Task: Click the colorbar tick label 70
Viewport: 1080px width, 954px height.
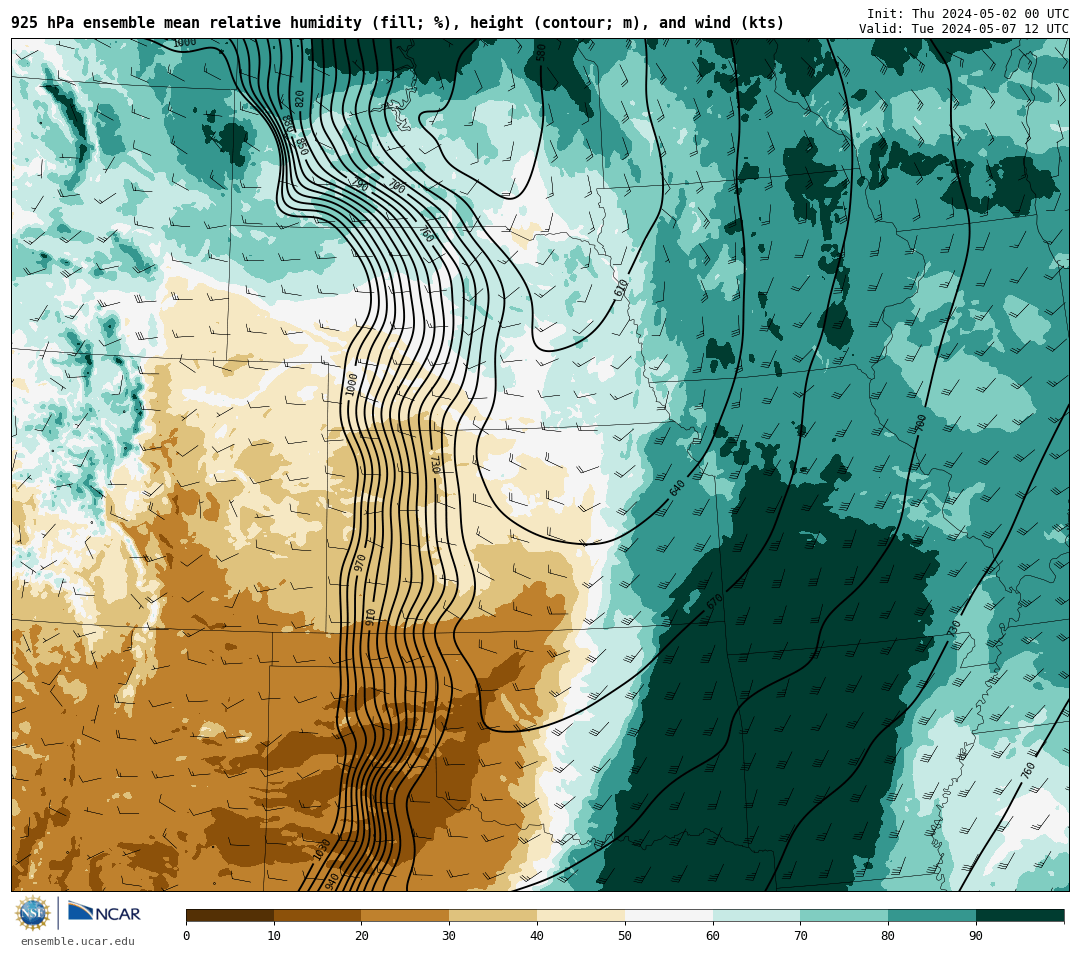Action: (x=800, y=935)
